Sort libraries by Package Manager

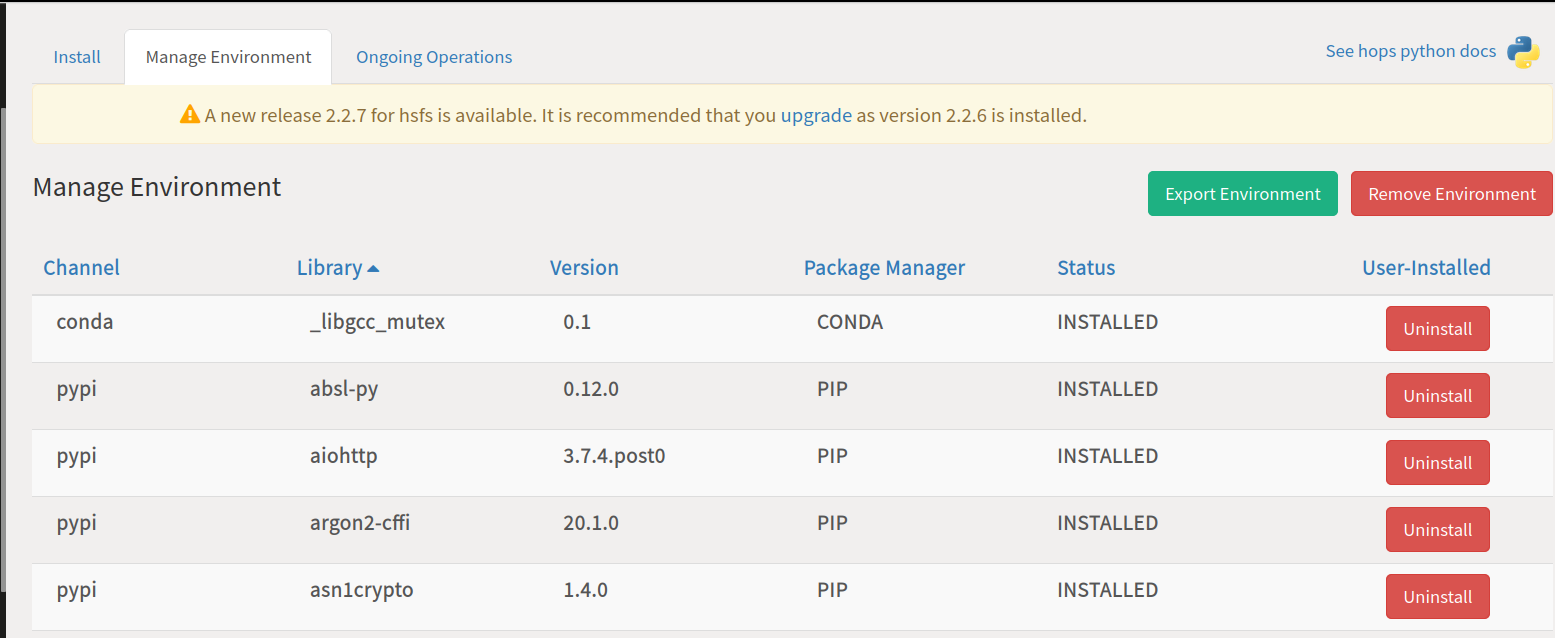point(884,267)
